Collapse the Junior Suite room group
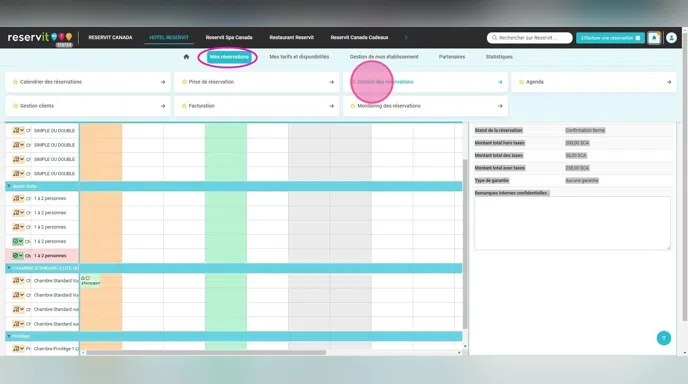 [8, 186]
